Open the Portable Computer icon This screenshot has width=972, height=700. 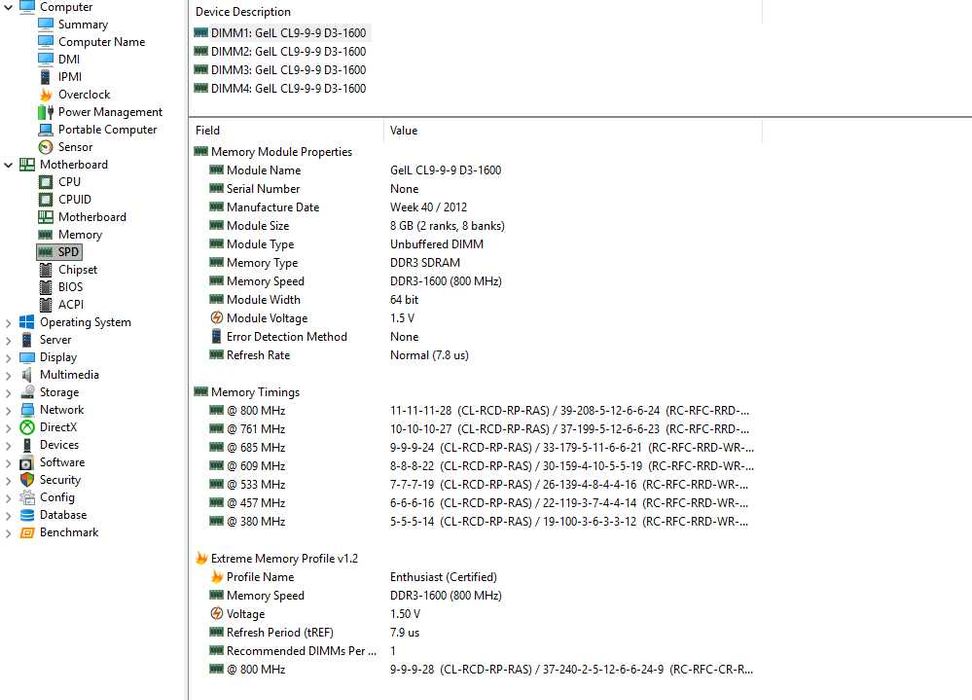45,130
